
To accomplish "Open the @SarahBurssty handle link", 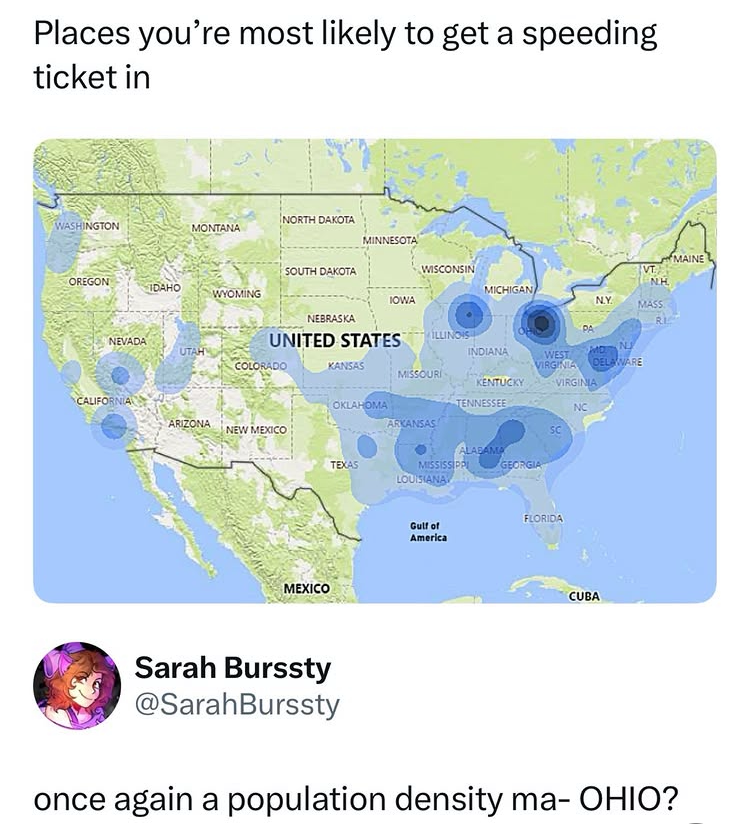I will point(237,705).
